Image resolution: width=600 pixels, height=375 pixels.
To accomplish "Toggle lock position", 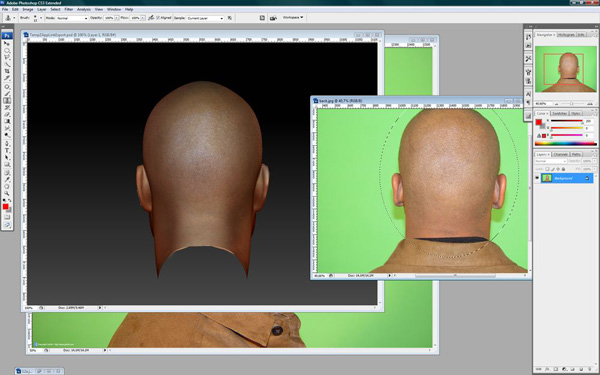I will (x=558, y=169).
